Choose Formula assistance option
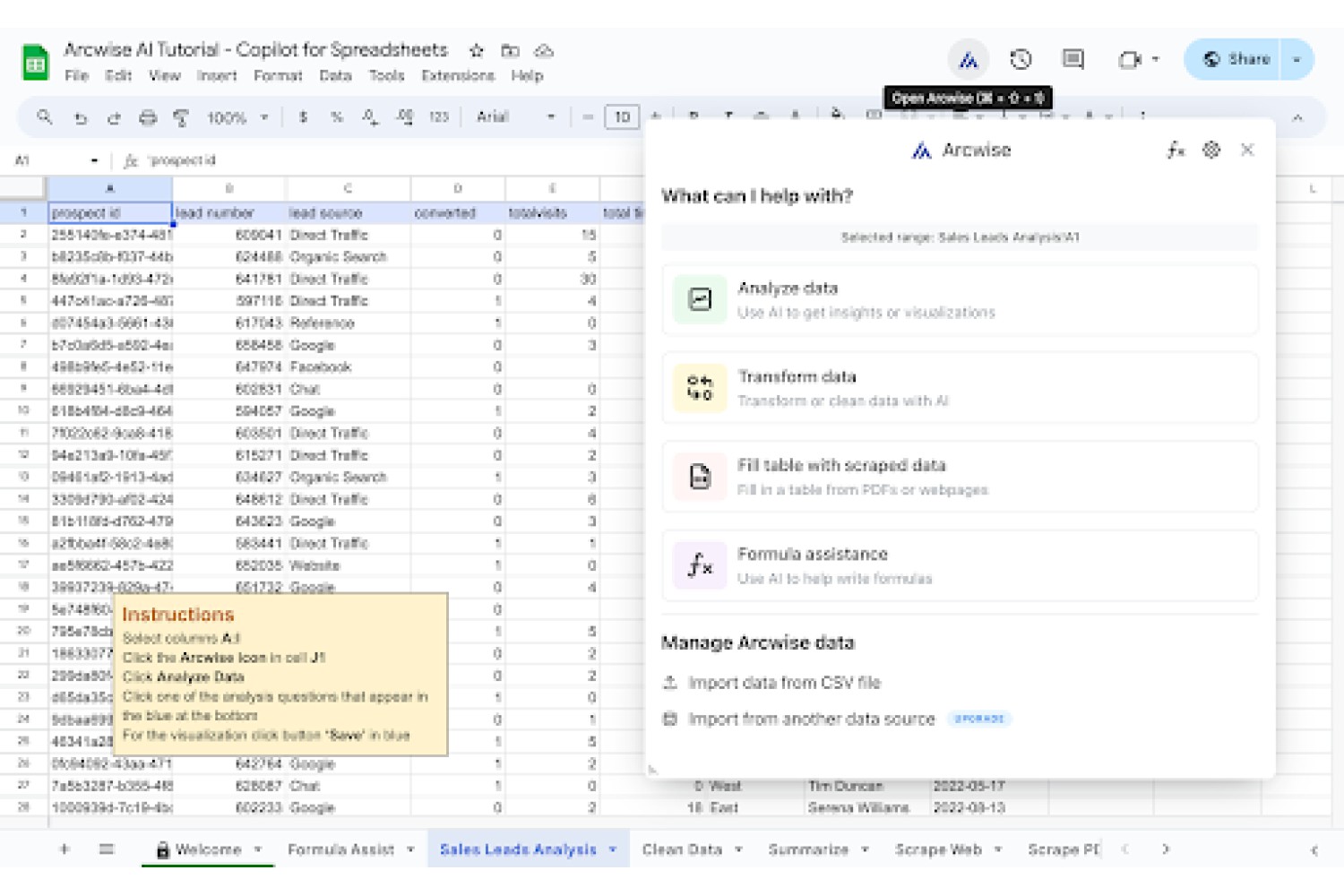1344x896 pixels. [960, 565]
